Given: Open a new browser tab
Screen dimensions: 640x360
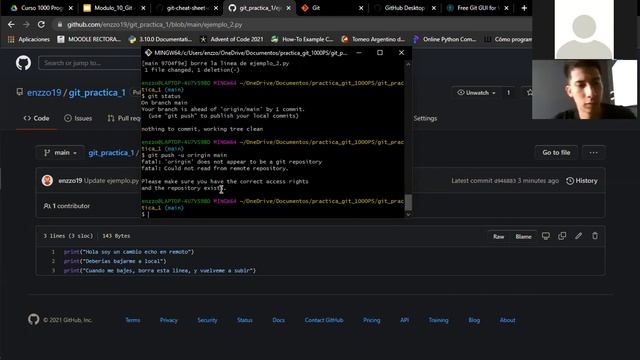Looking at the screenshot, I should point(524,8).
